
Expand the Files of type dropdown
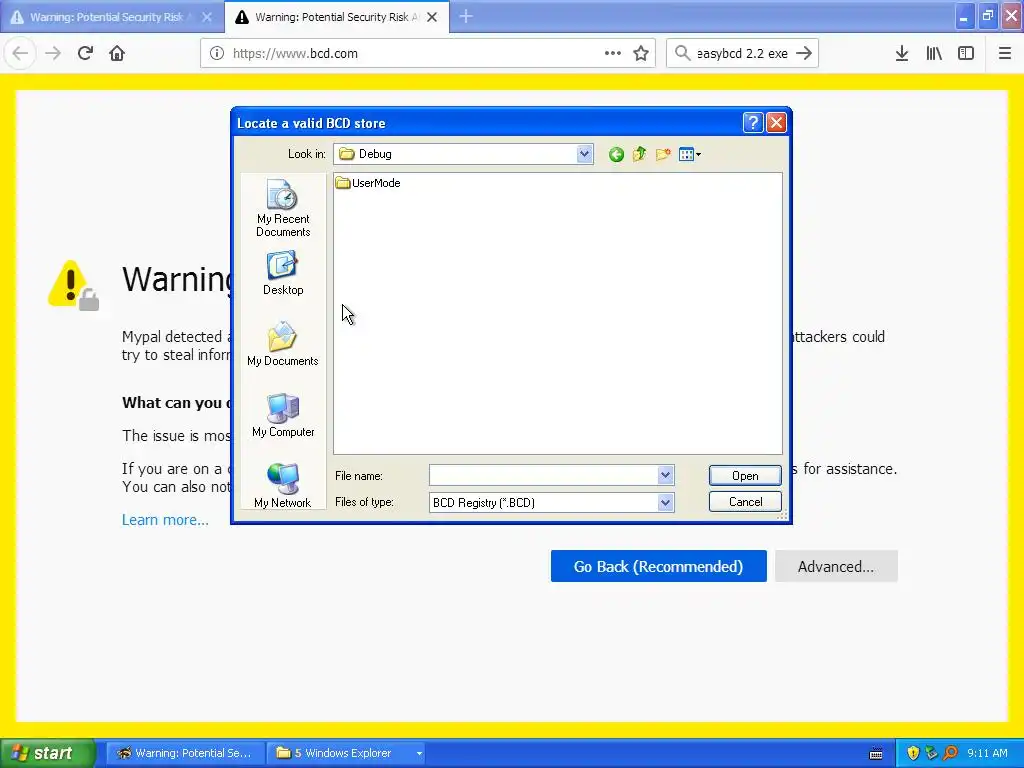pyautogui.click(x=665, y=502)
